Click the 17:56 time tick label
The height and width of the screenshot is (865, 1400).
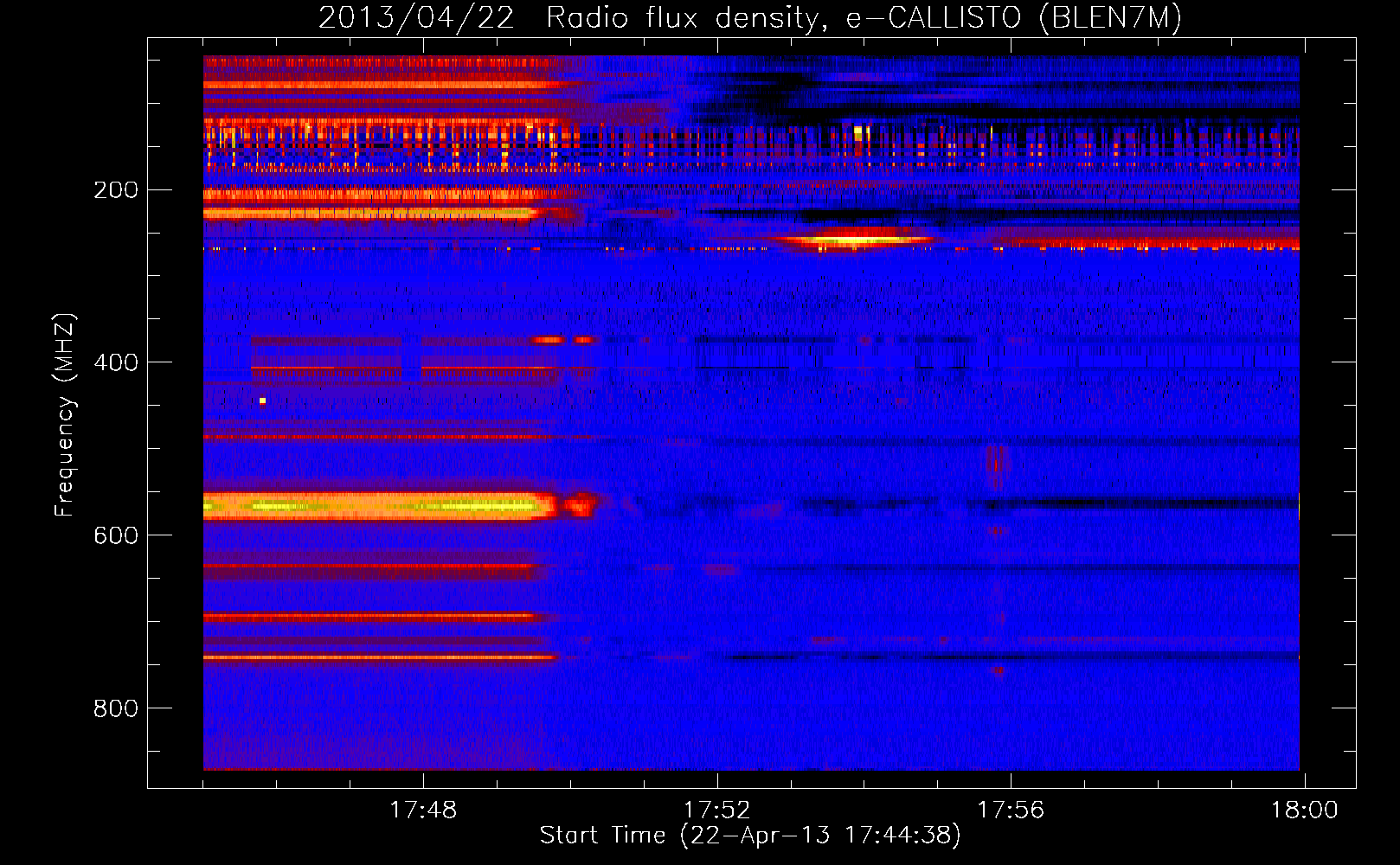coord(1011,811)
